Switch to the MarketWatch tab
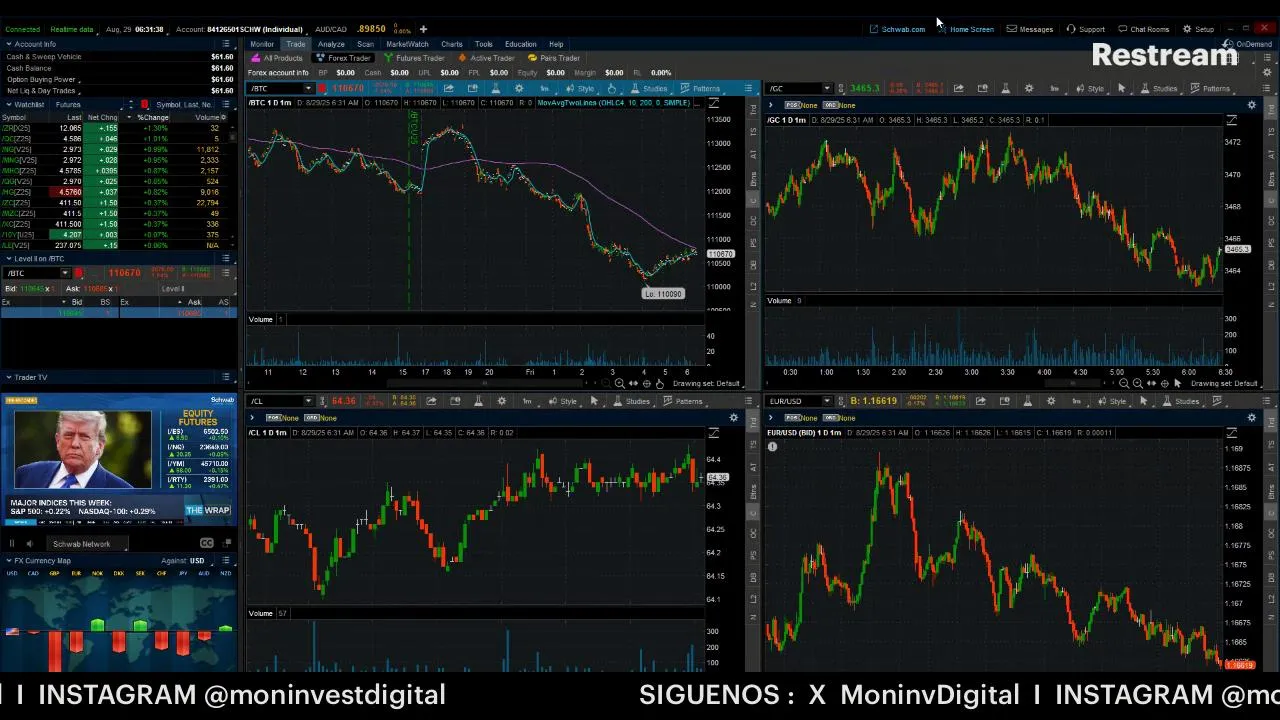 pyautogui.click(x=407, y=44)
